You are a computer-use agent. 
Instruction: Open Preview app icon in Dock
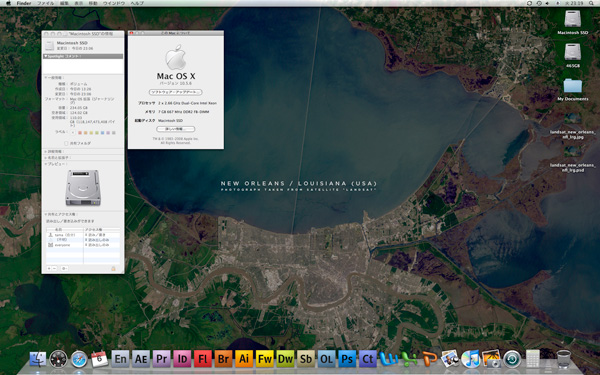[x=450, y=359]
